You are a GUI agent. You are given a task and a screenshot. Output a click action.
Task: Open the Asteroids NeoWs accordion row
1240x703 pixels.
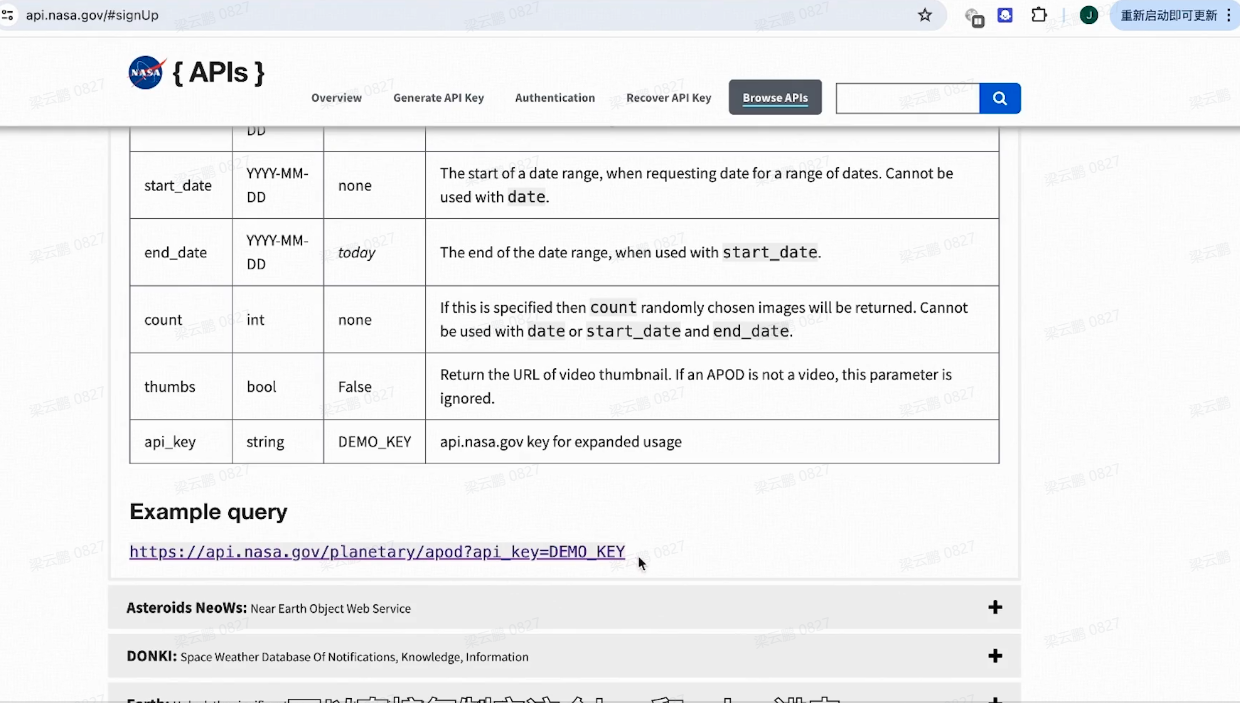[564, 607]
